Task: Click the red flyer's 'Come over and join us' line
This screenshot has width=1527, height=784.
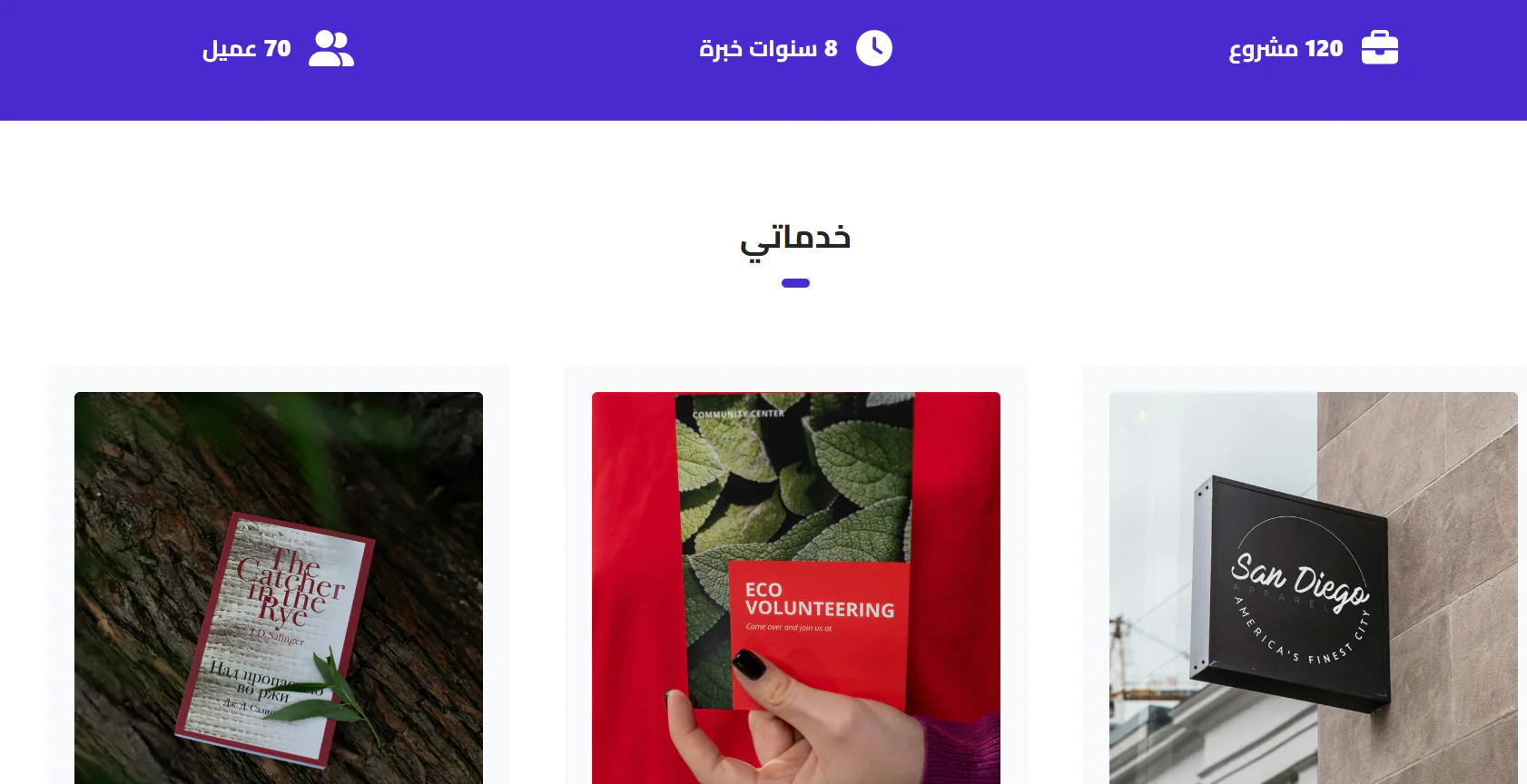Action: (789, 627)
